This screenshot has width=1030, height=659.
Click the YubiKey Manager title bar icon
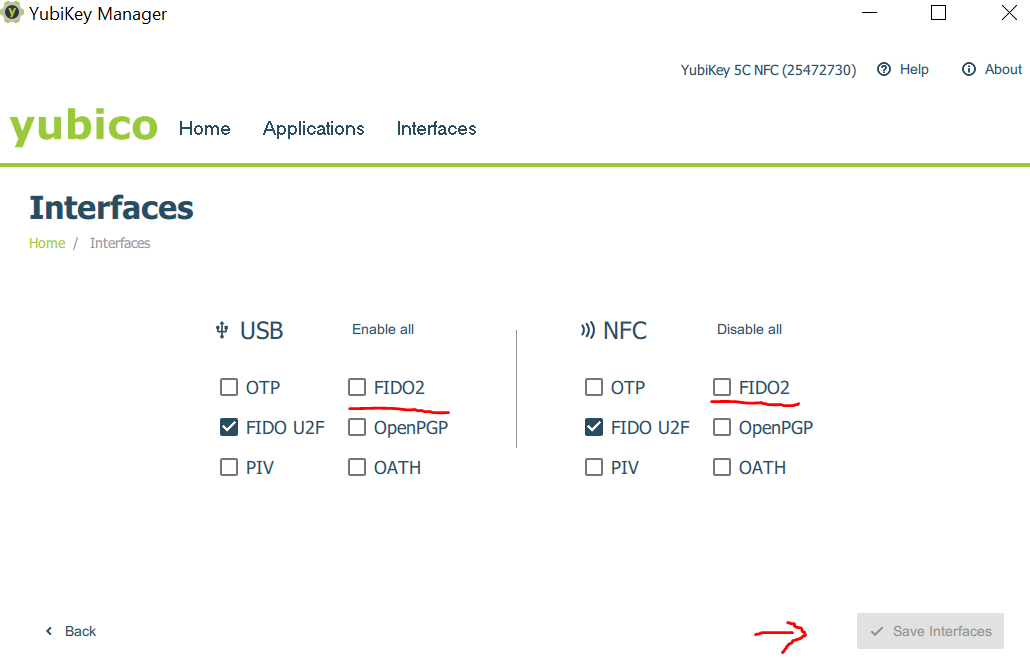(13, 14)
